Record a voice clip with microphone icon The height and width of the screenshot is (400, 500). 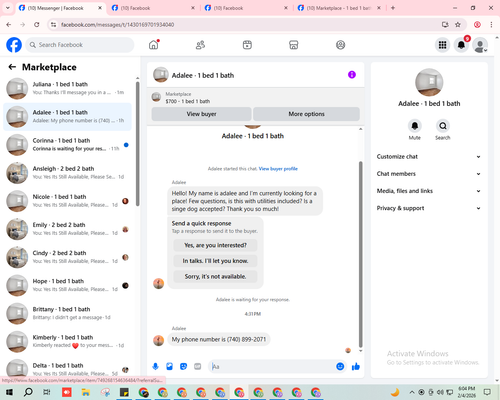pos(155,367)
